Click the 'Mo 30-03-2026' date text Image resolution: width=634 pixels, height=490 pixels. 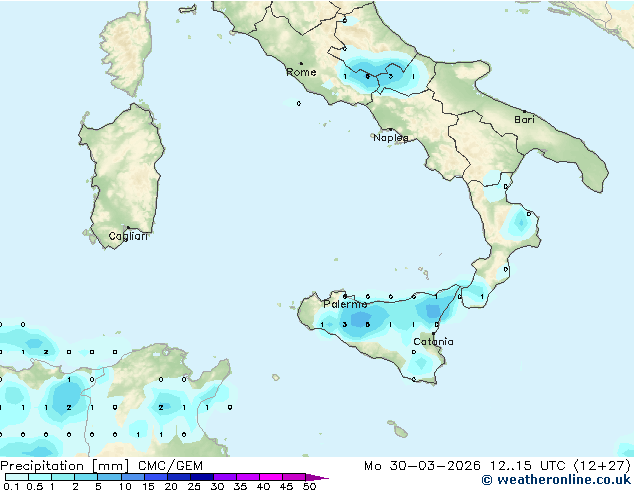click(423, 466)
